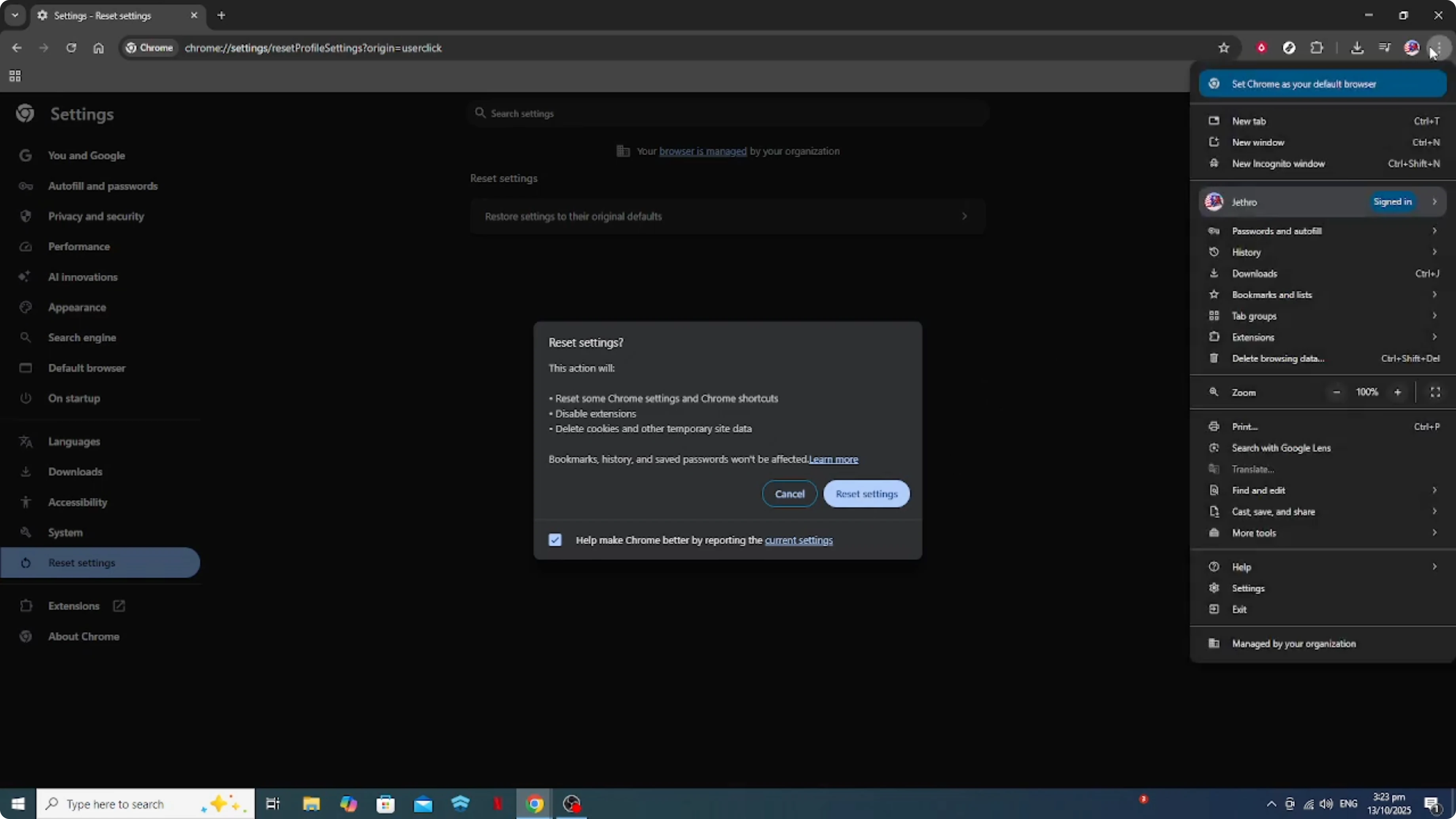
Task: Open Downloads from Chrome menu
Action: pos(1323,273)
